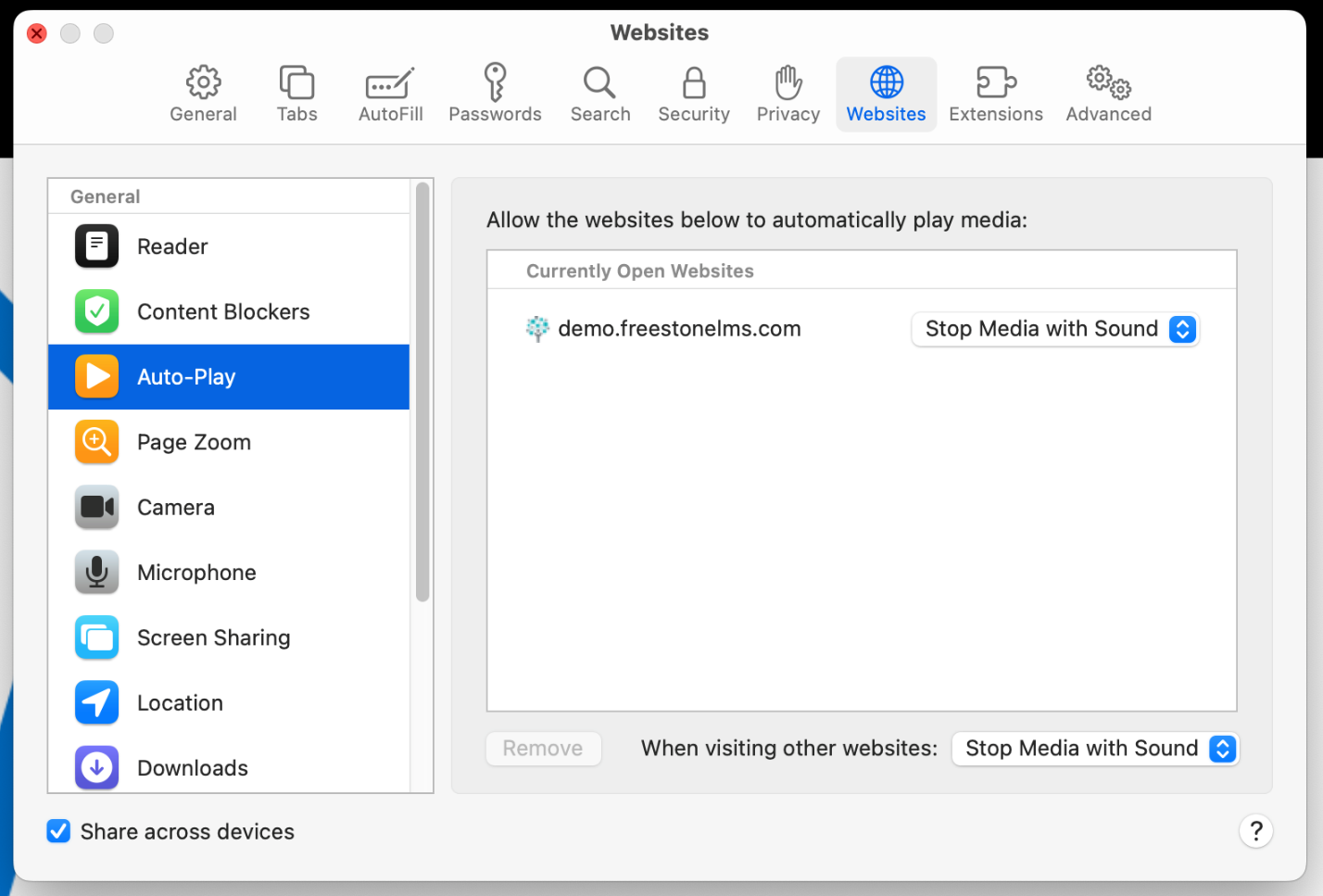Click the Downloads icon in sidebar

pos(96,767)
